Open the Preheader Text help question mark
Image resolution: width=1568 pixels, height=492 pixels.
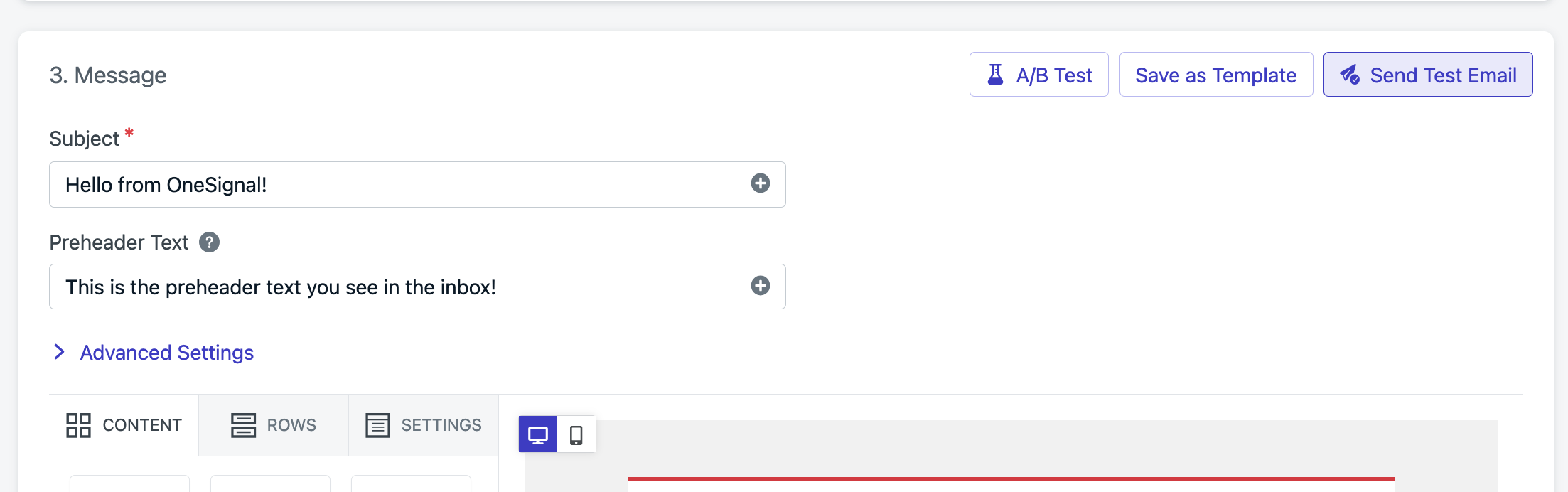tap(209, 242)
